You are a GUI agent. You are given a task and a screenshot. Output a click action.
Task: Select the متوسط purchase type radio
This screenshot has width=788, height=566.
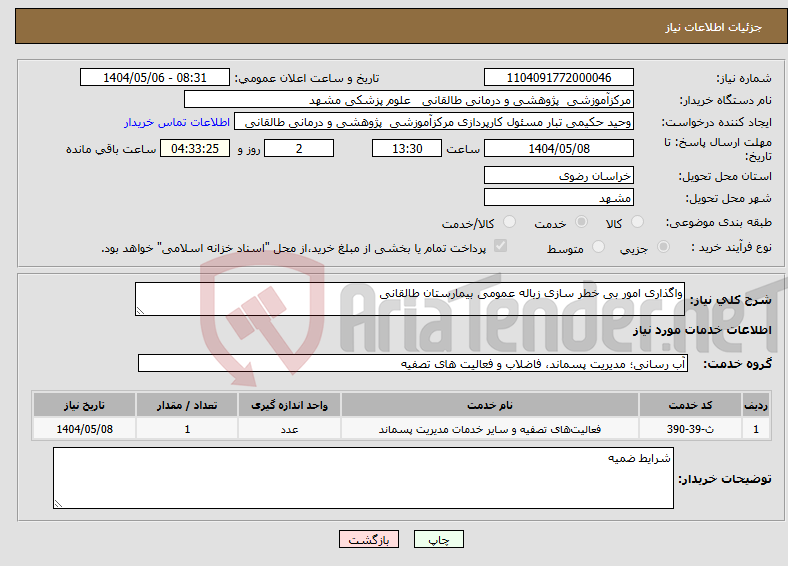point(598,246)
